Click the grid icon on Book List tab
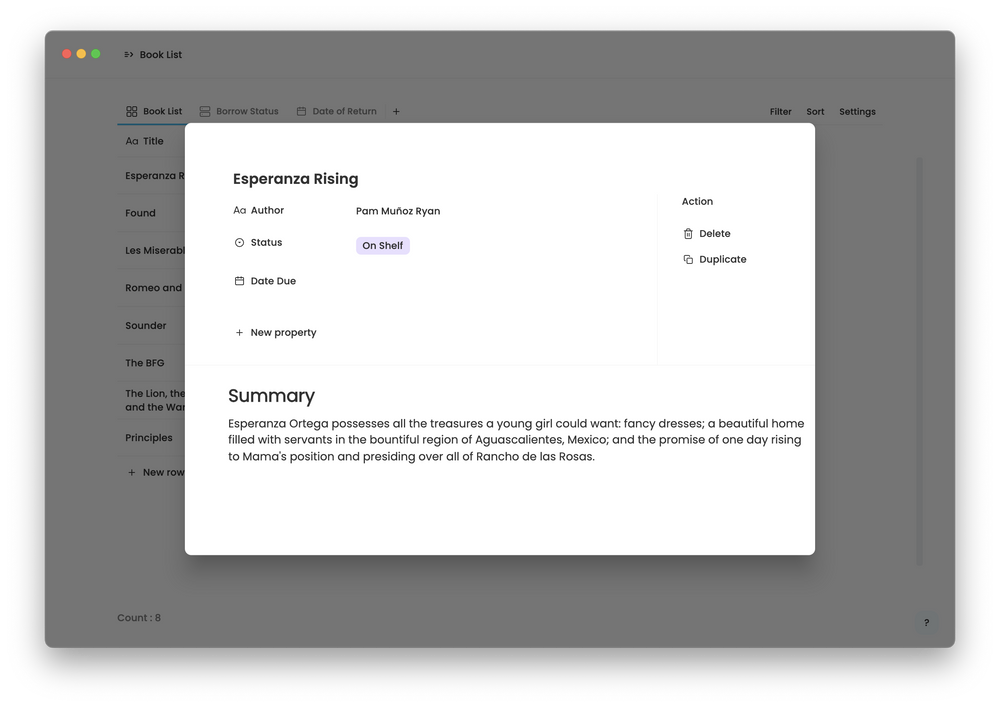This screenshot has width=1000, height=707. [132, 112]
